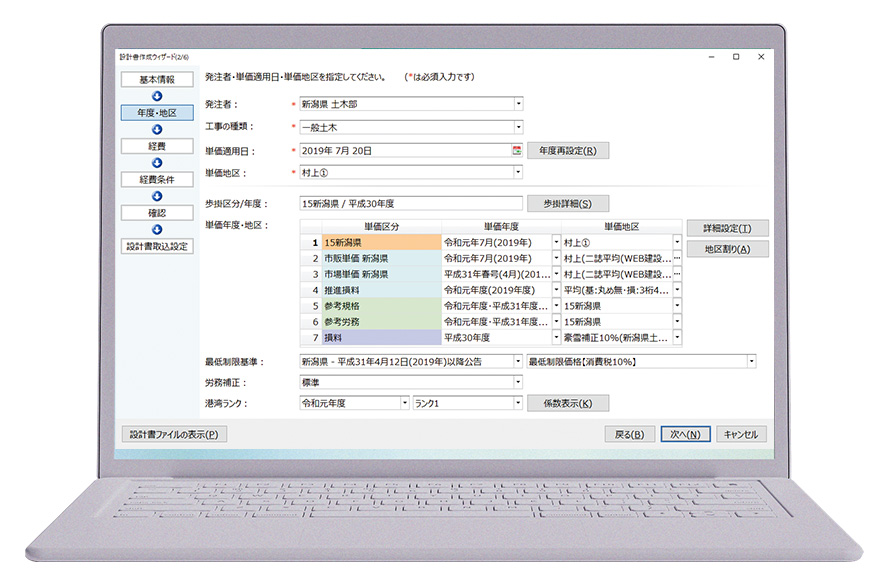
Task: Click the arrow icon above 設計書取込設定
Action: [157, 229]
